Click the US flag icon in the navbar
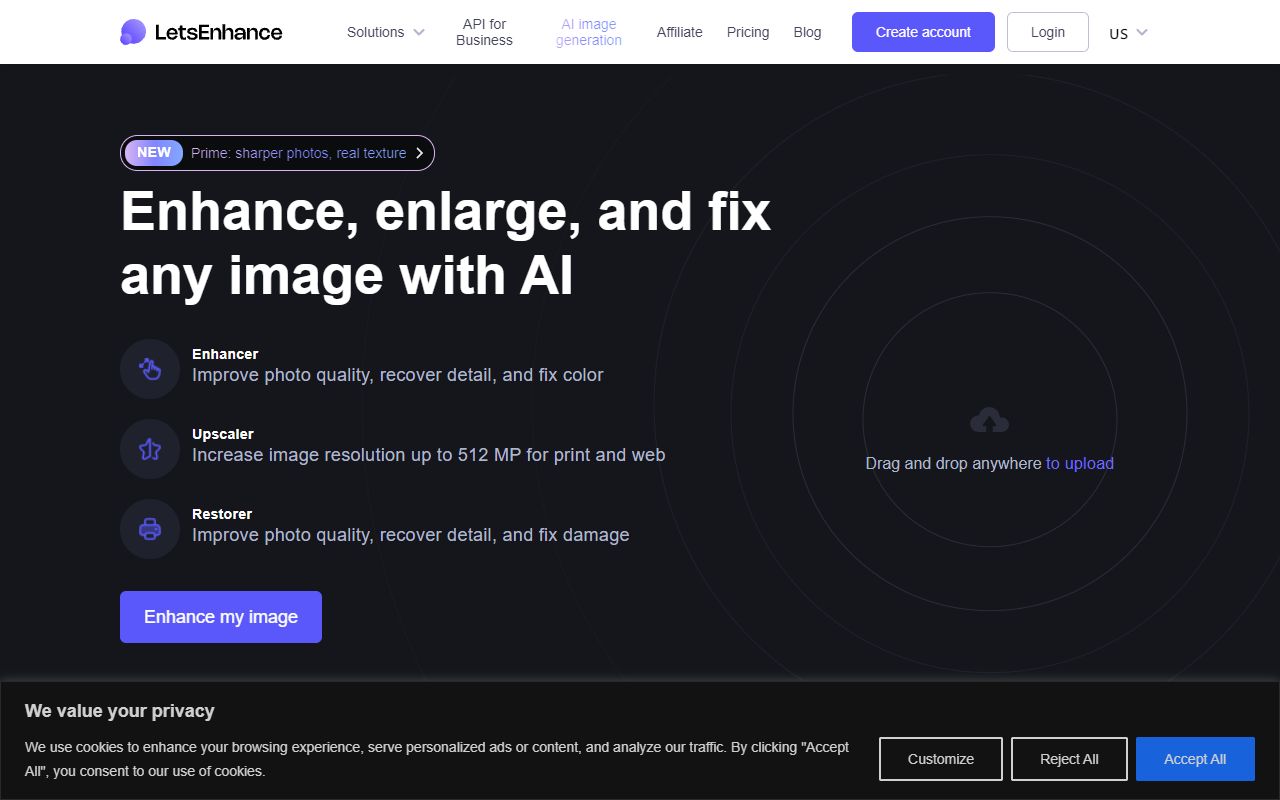Viewport: 1280px width, 800px height. click(1117, 33)
